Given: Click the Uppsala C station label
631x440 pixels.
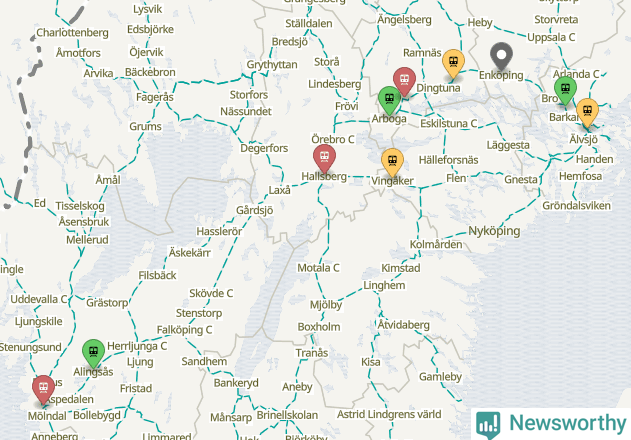Looking at the screenshot, I should (551, 37).
